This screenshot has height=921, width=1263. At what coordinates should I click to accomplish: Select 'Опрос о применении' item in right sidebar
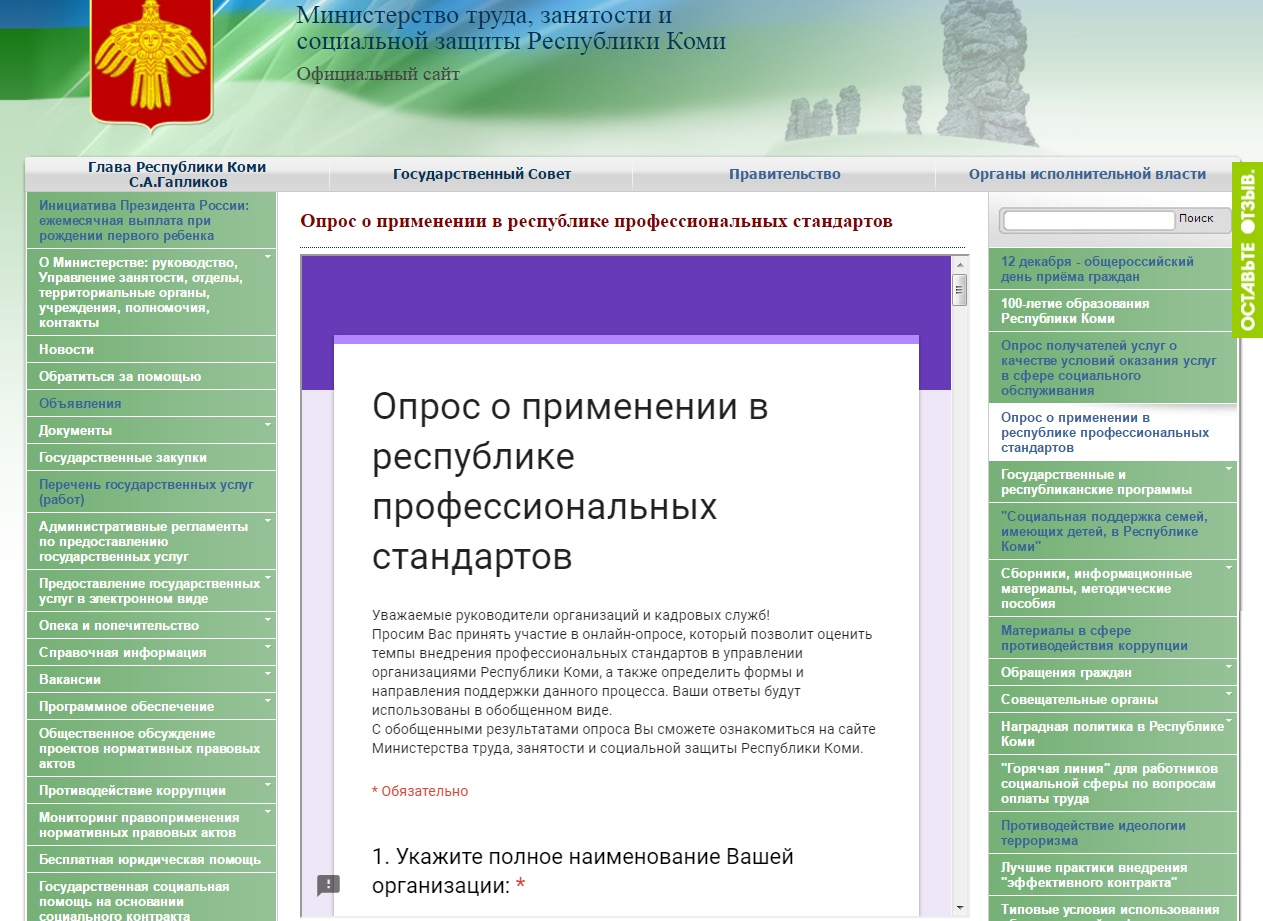click(1112, 433)
